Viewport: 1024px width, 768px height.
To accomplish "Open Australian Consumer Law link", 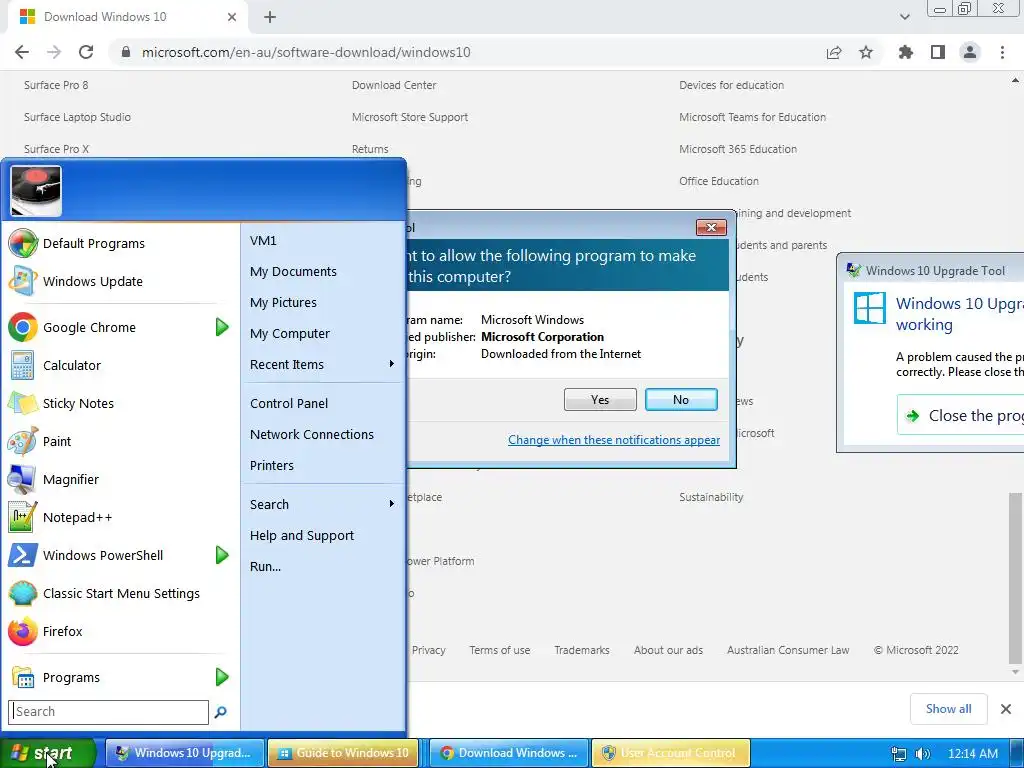I will 788,650.
